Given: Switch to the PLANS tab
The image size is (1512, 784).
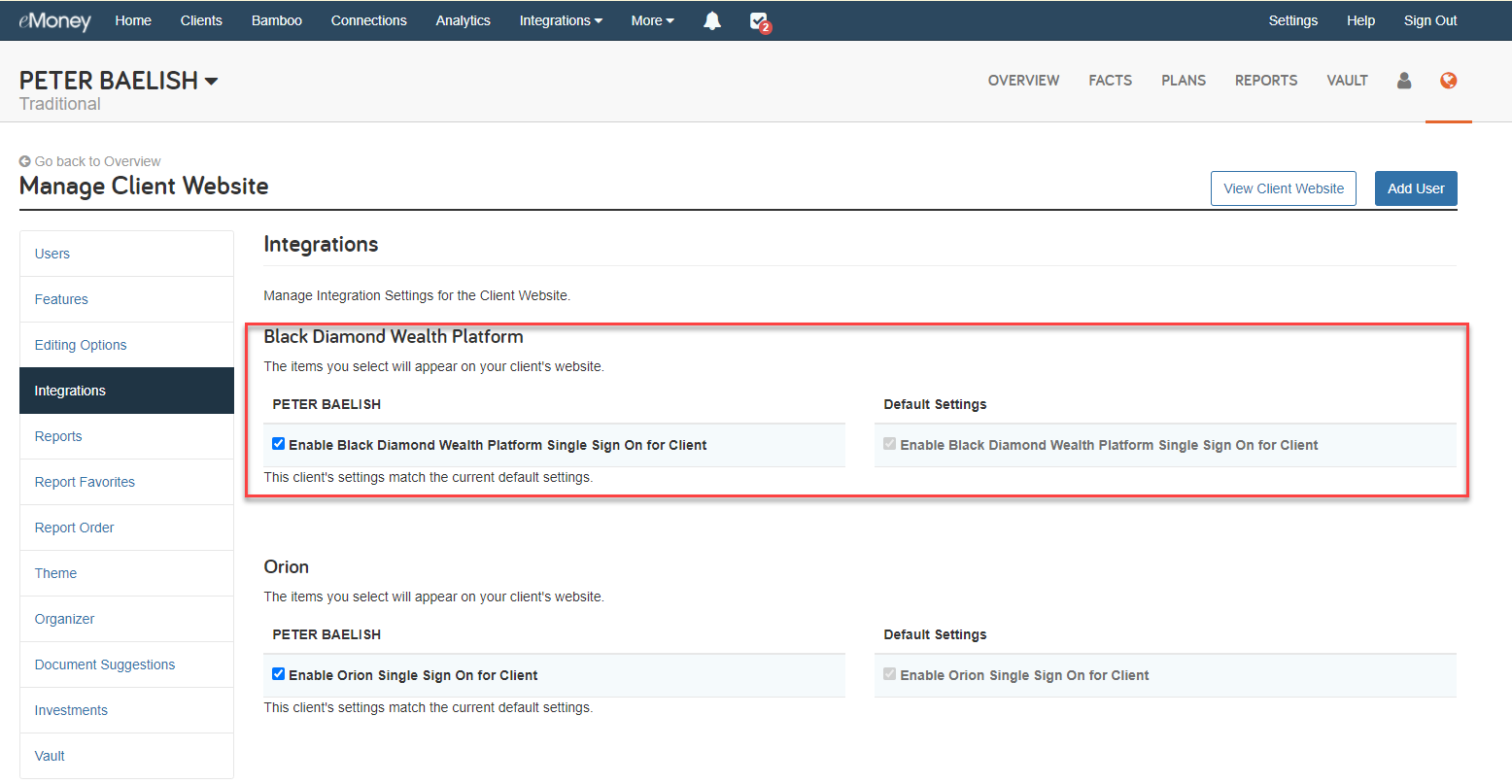Looking at the screenshot, I should pos(1184,81).
